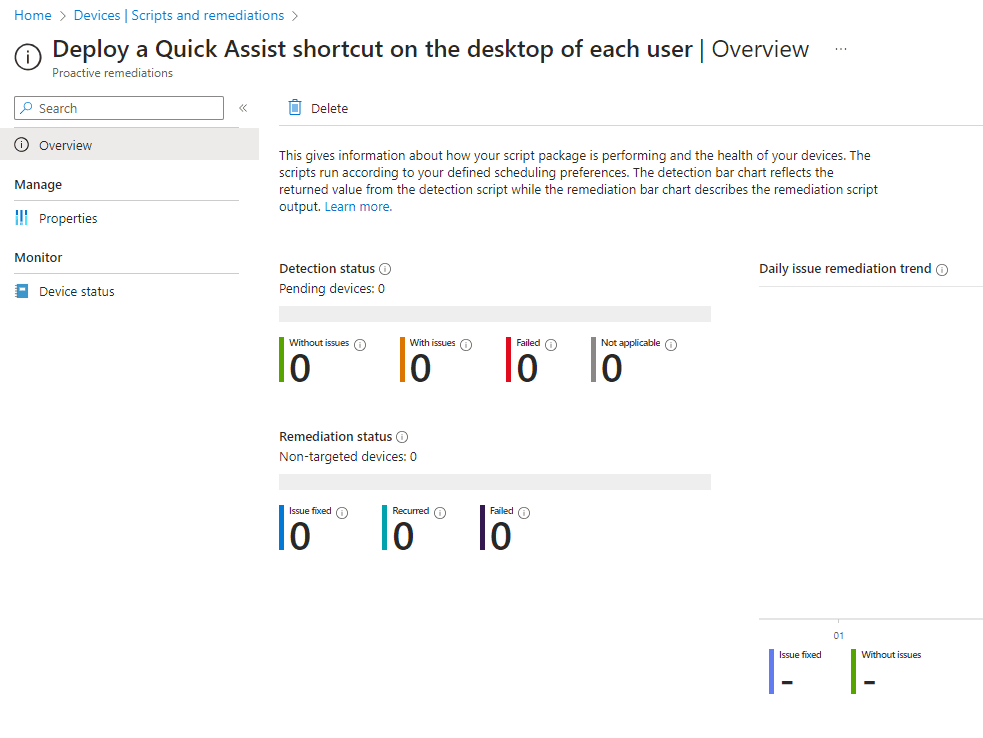983x738 pixels.
Task: Click info icon beside With issues
Action: click(466, 345)
